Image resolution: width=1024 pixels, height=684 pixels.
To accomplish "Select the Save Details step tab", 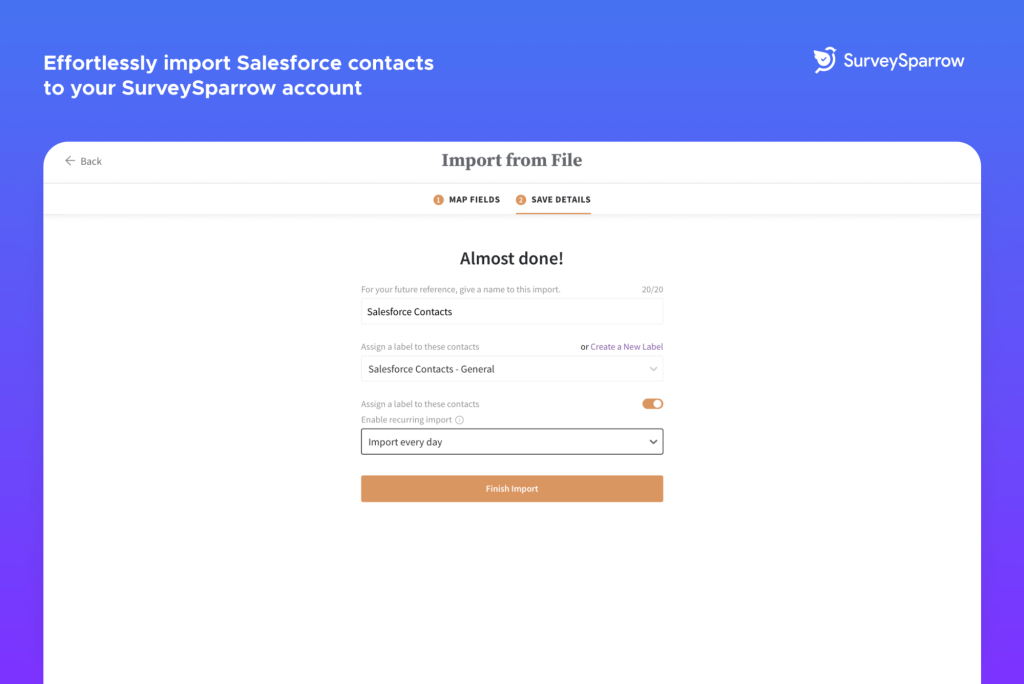I will 560,200.
